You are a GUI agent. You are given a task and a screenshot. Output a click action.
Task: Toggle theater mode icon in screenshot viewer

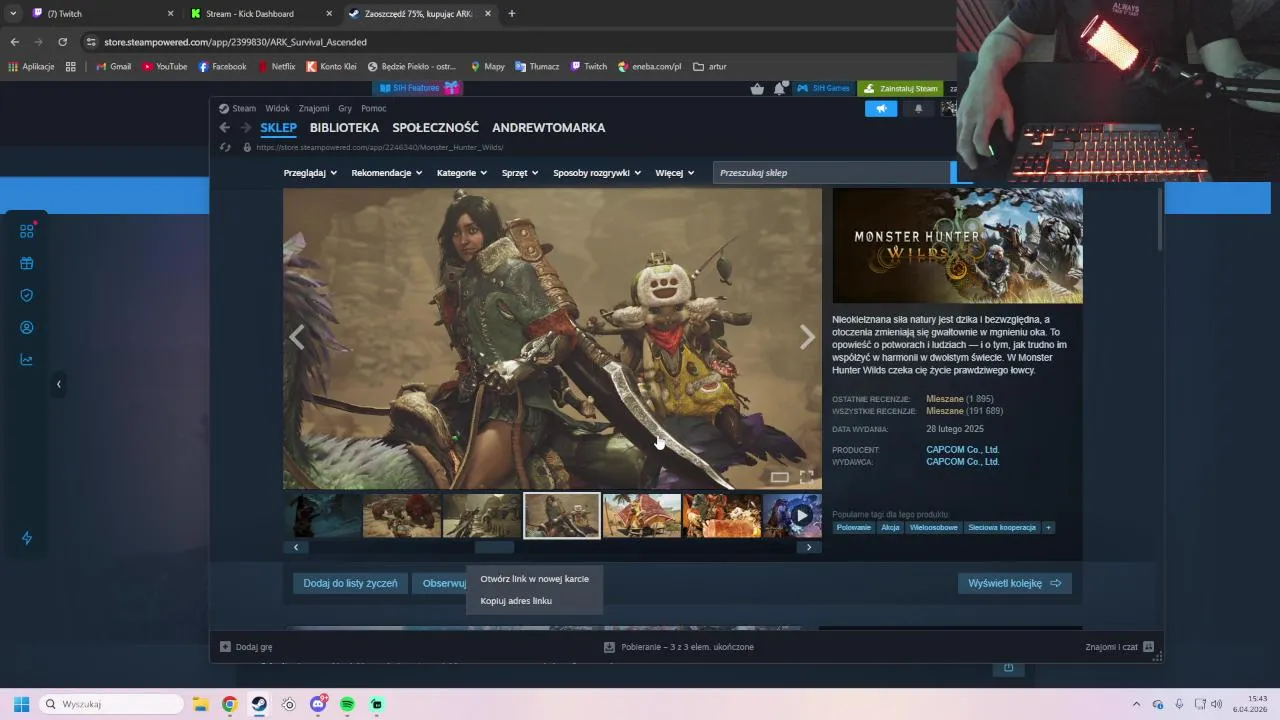[x=779, y=477]
